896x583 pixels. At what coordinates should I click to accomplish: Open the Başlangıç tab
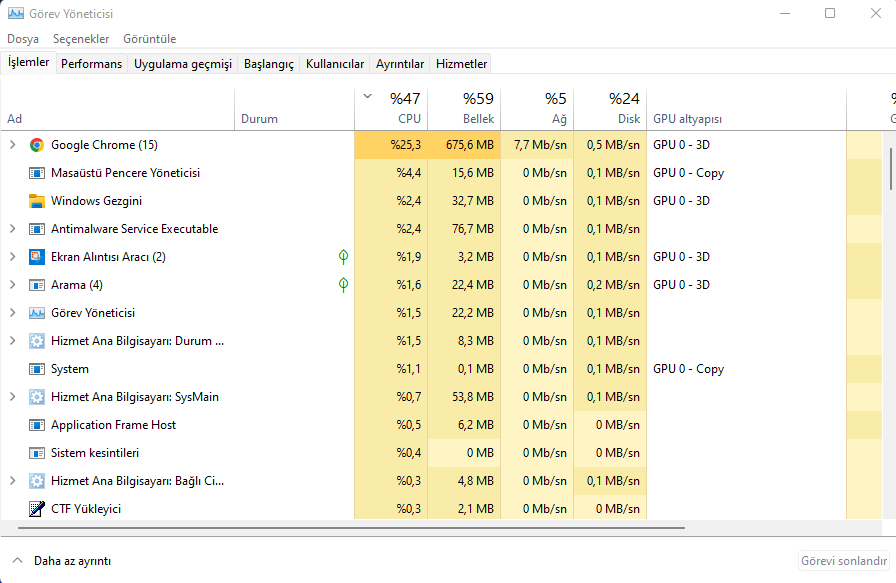269,64
